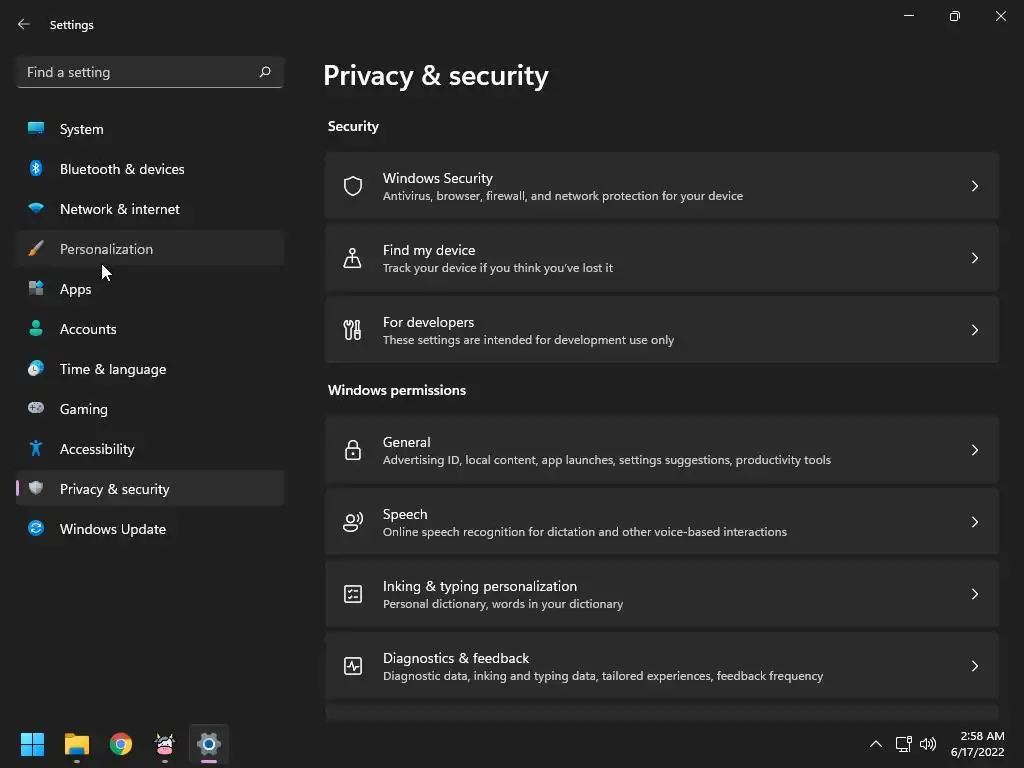Go back using the back arrow
The height and width of the screenshot is (768, 1024).
pos(24,24)
